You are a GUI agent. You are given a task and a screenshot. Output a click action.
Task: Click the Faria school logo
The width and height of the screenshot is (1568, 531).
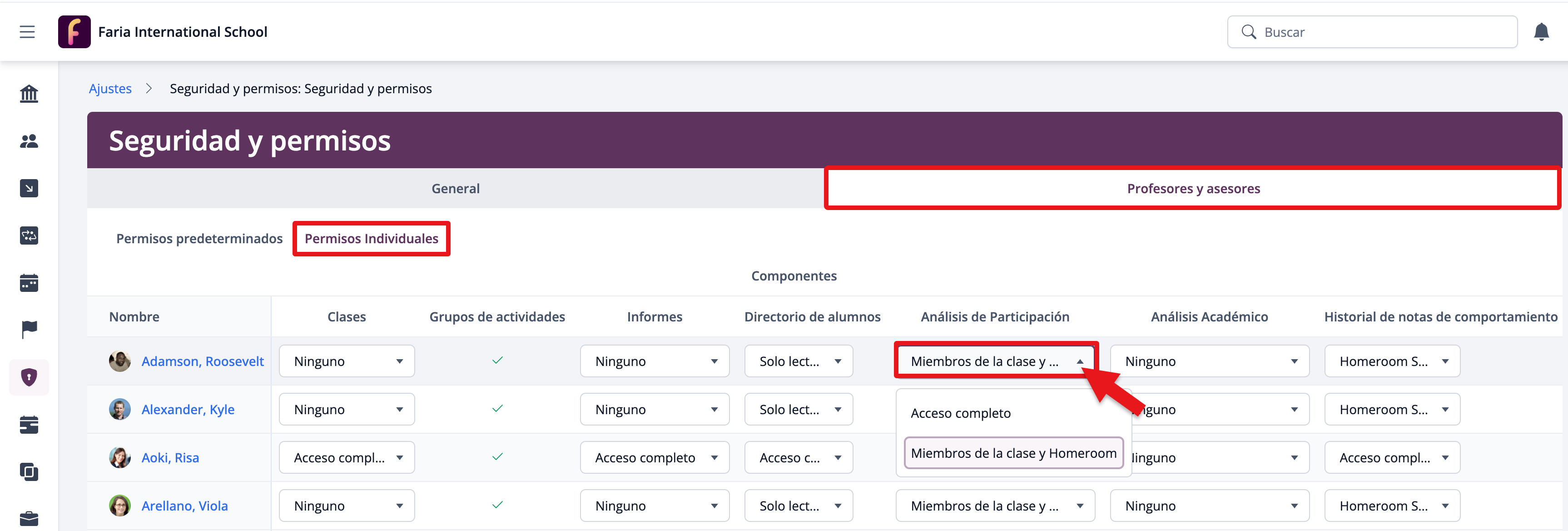(x=74, y=32)
